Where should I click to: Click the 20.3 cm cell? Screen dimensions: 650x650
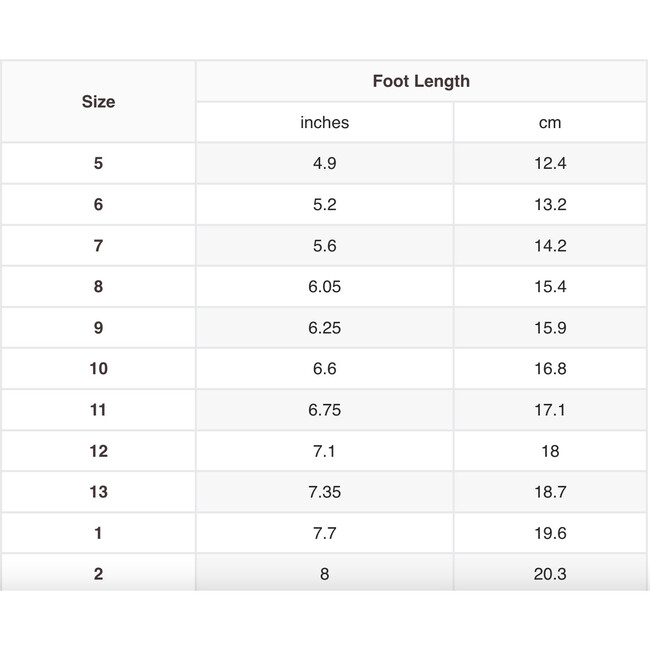coord(550,574)
